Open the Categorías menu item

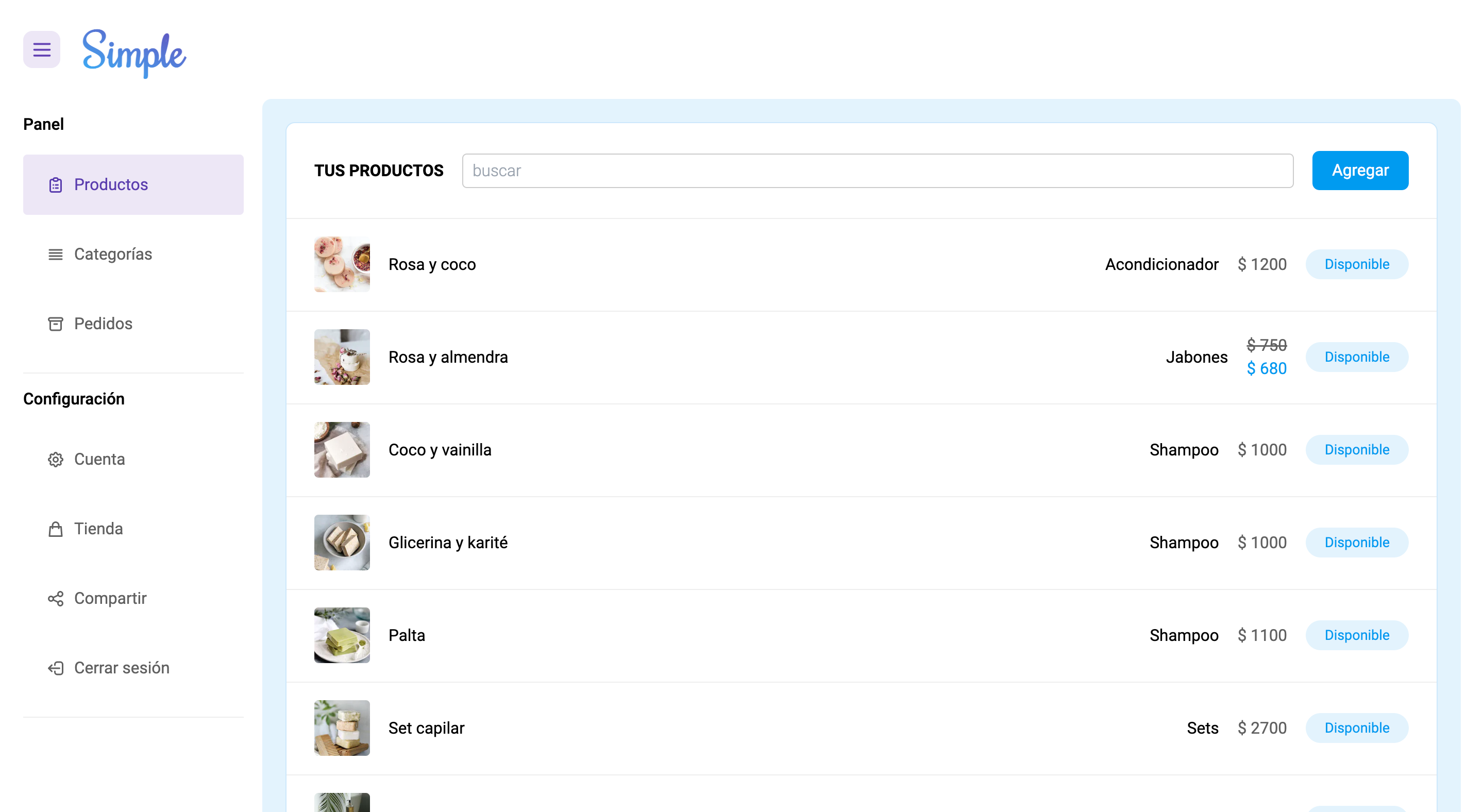(113, 255)
